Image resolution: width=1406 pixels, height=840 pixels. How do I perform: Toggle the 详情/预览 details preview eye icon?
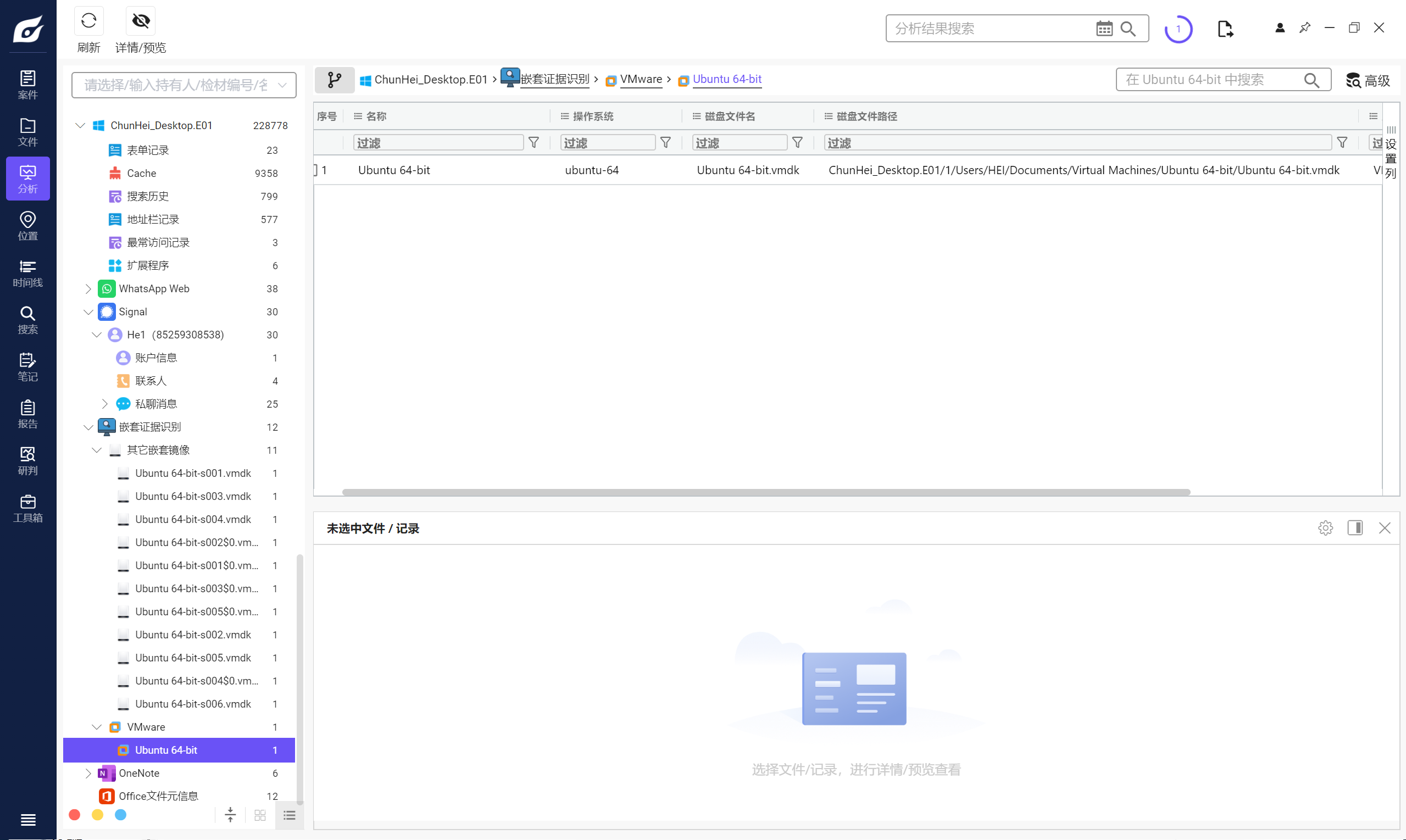pos(140,21)
